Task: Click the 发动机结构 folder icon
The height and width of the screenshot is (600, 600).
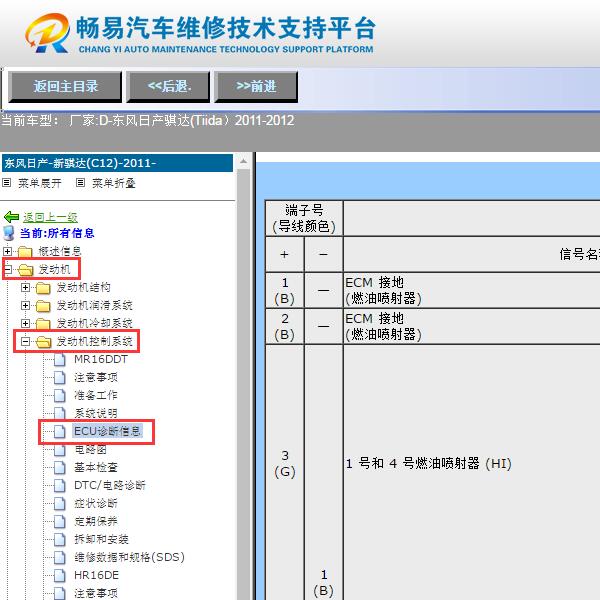Action: 43,288
